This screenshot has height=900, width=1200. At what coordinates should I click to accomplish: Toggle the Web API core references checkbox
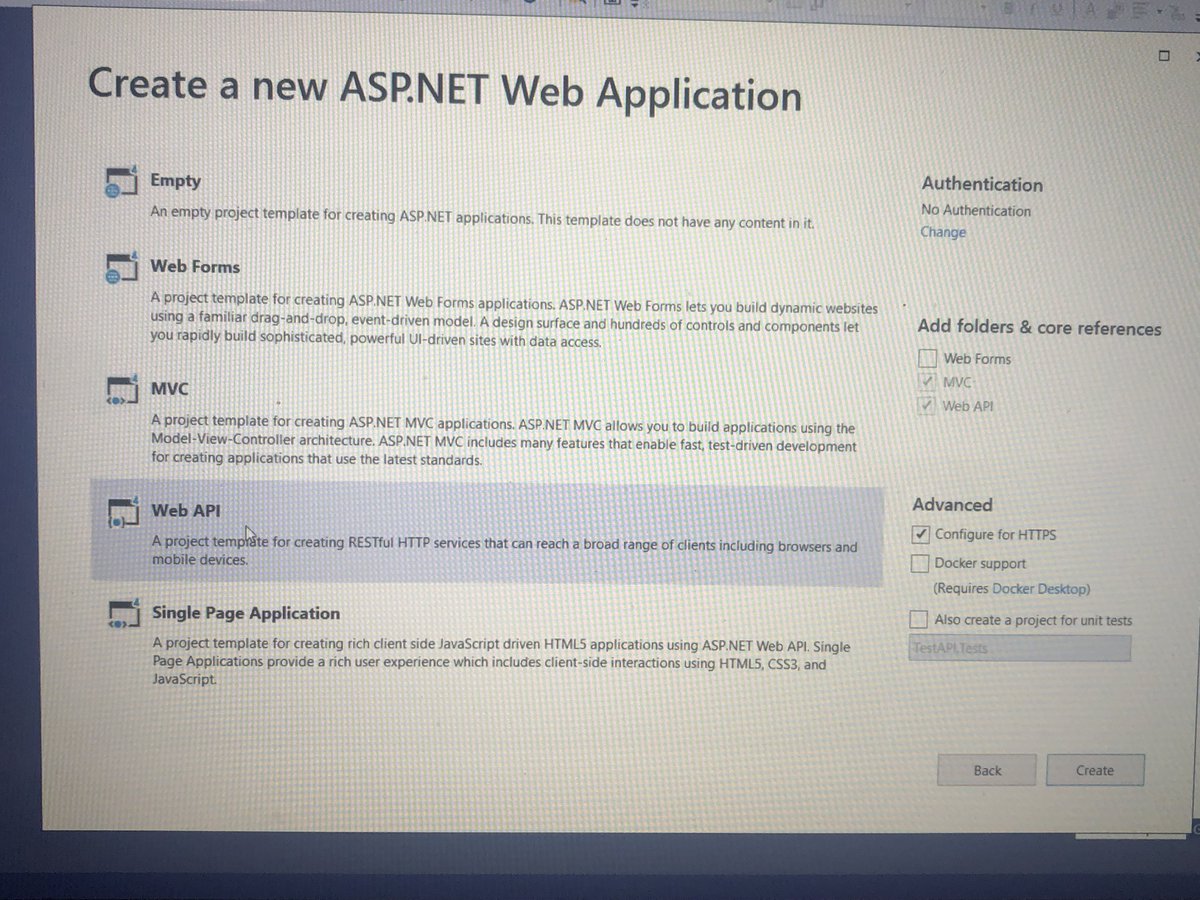pos(927,406)
